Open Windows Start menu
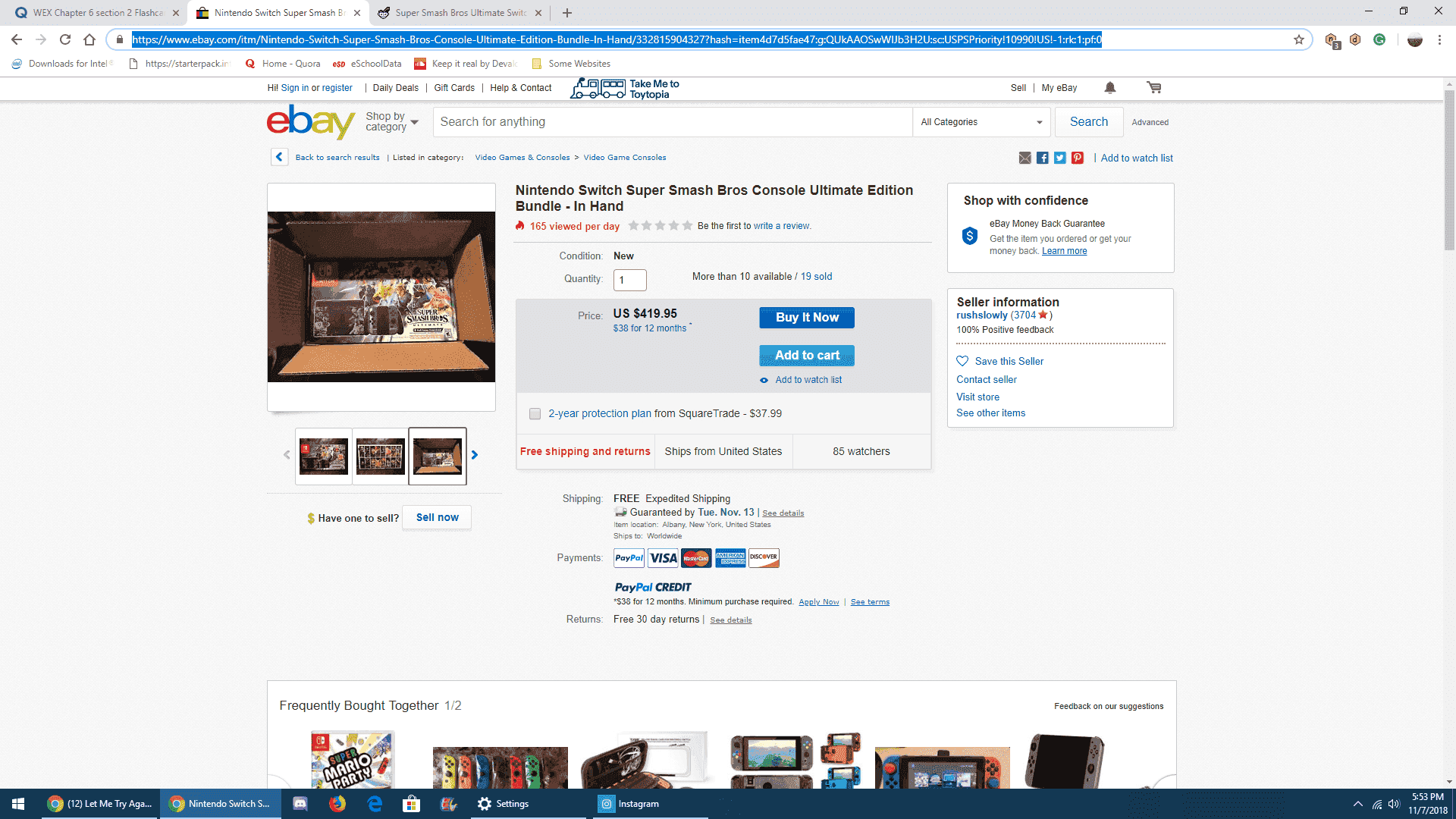 point(18,804)
